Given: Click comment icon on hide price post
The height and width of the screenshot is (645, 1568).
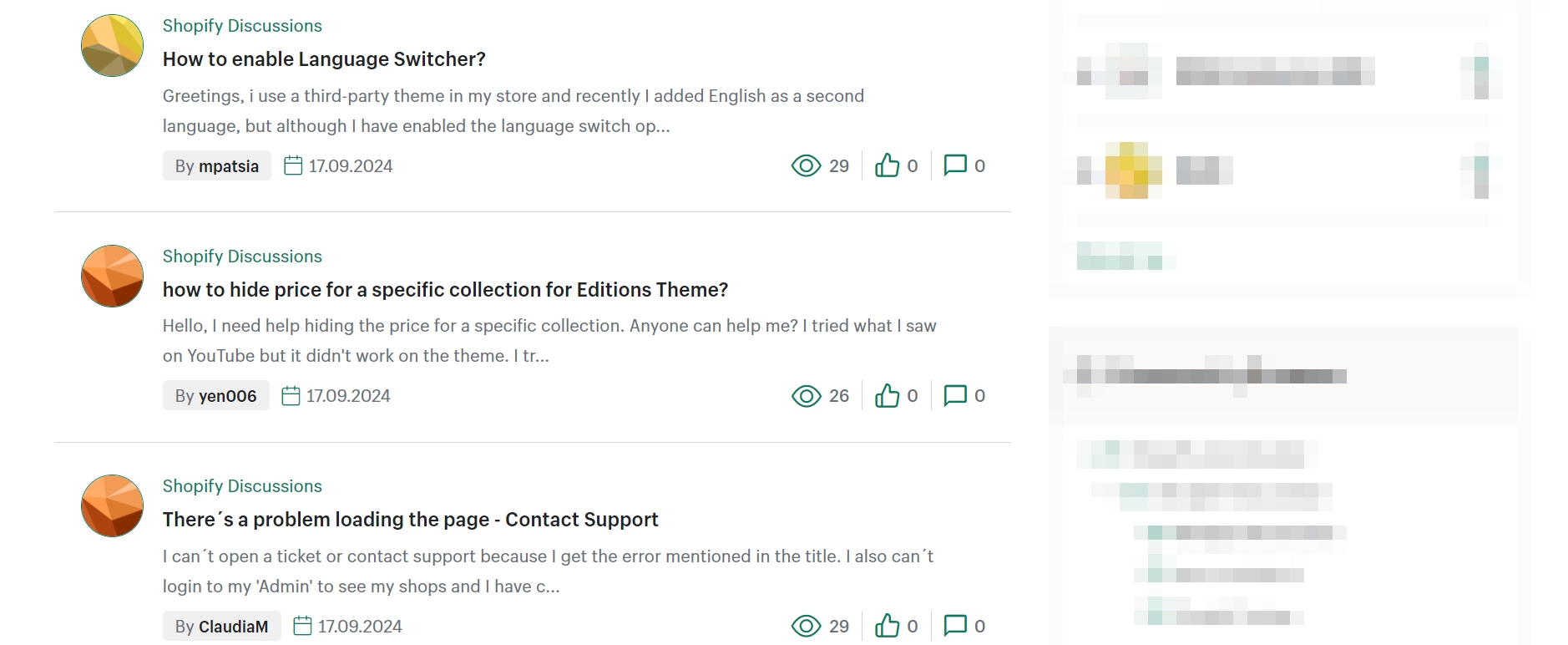Looking at the screenshot, I should point(954,395).
